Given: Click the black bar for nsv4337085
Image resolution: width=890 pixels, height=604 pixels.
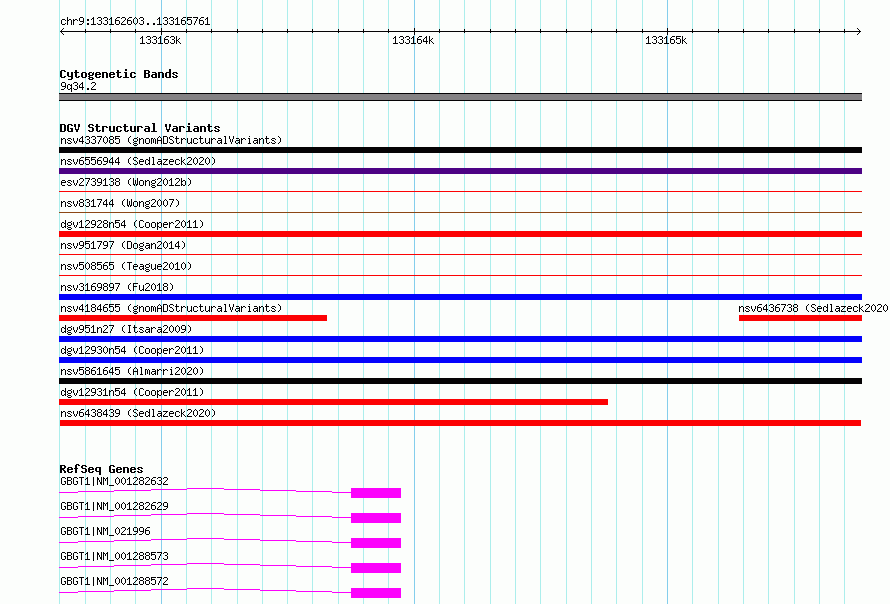Looking at the screenshot, I should pos(460,150).
